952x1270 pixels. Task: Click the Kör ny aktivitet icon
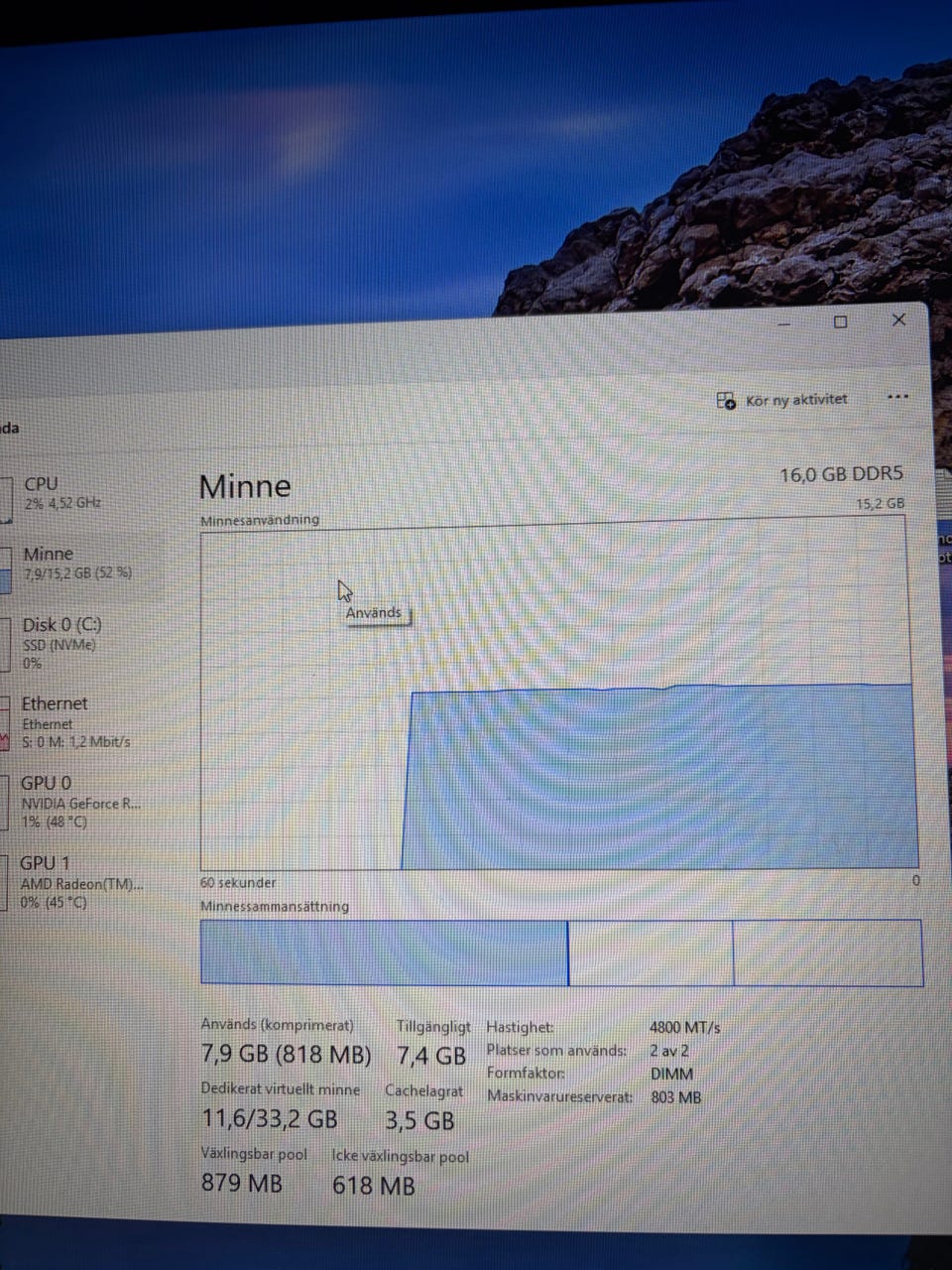tap(726, 401)
